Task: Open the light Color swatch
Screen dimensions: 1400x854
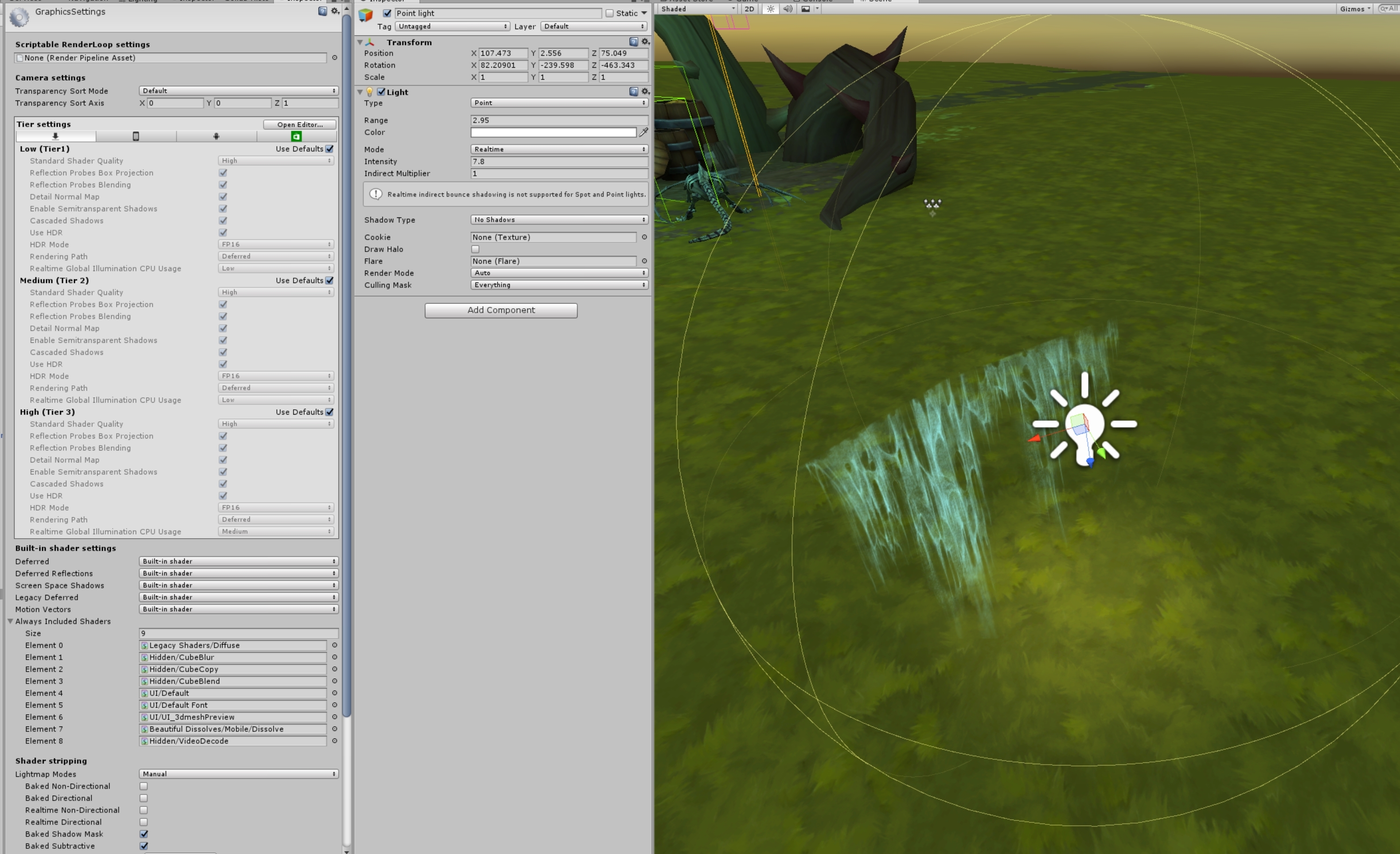Action: click(553, 132)
